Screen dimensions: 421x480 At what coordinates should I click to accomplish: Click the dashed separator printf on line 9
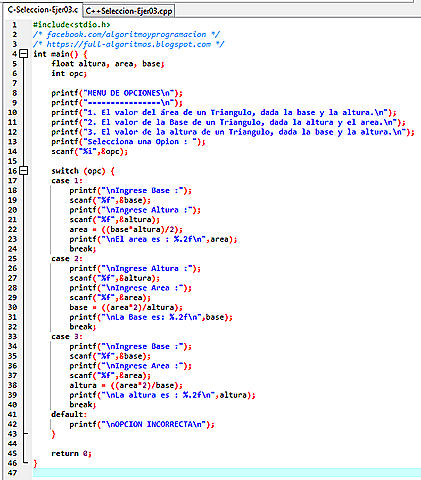coord(117,103)
